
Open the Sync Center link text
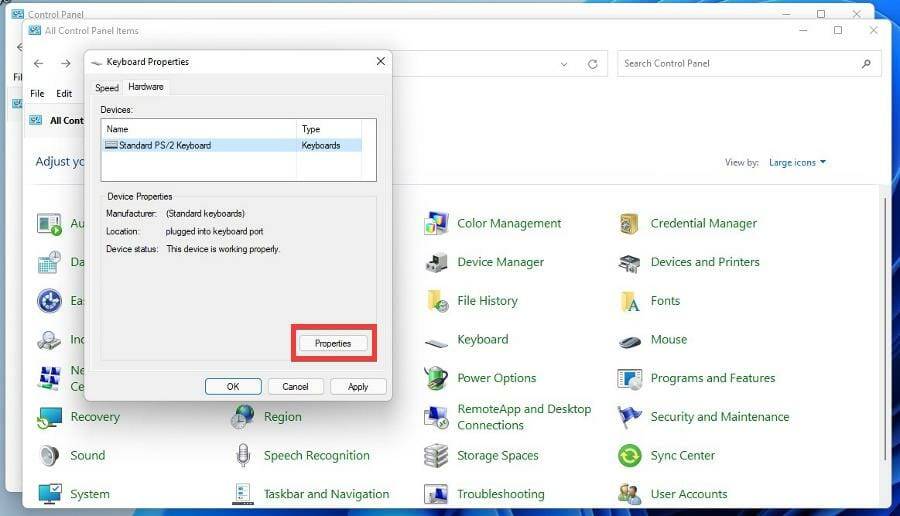[x=682, y=456]
